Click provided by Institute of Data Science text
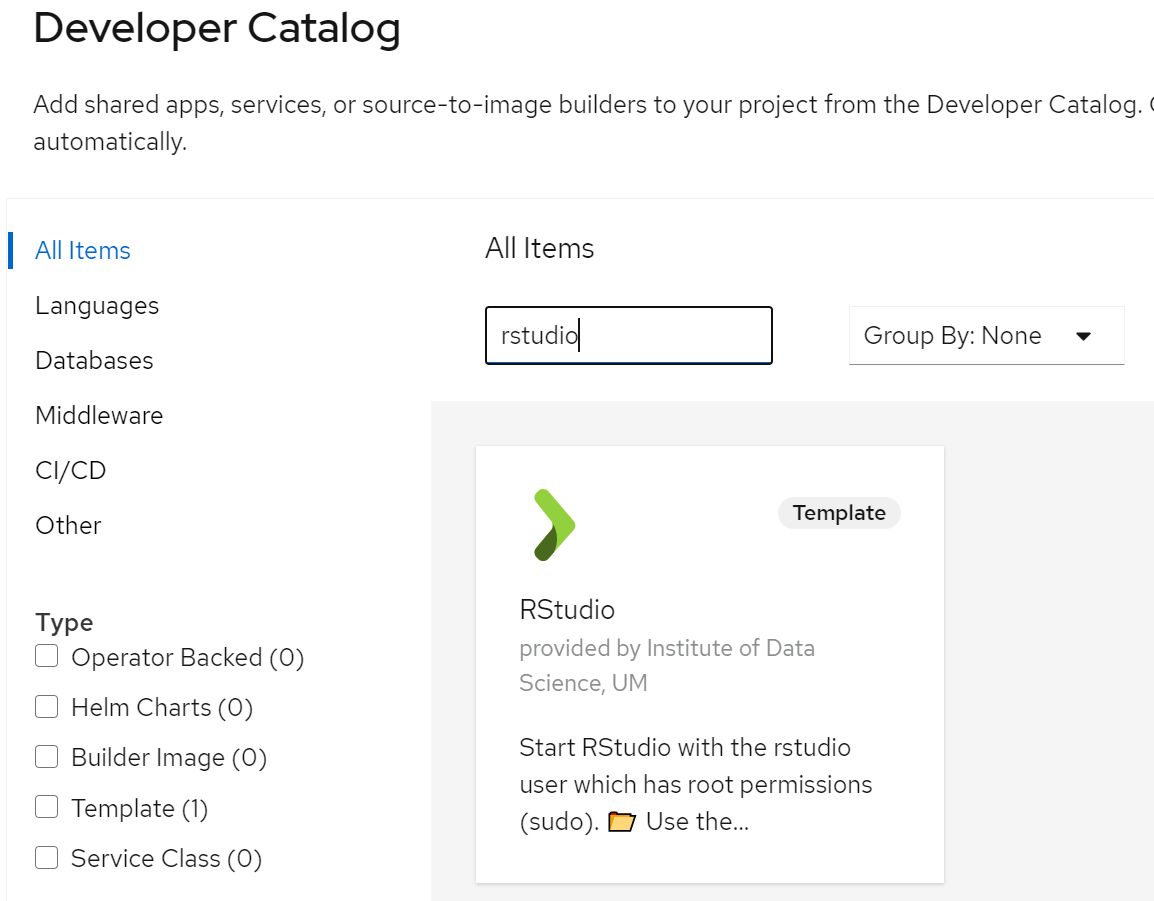 pyautogui.click(x=667, y=665)
